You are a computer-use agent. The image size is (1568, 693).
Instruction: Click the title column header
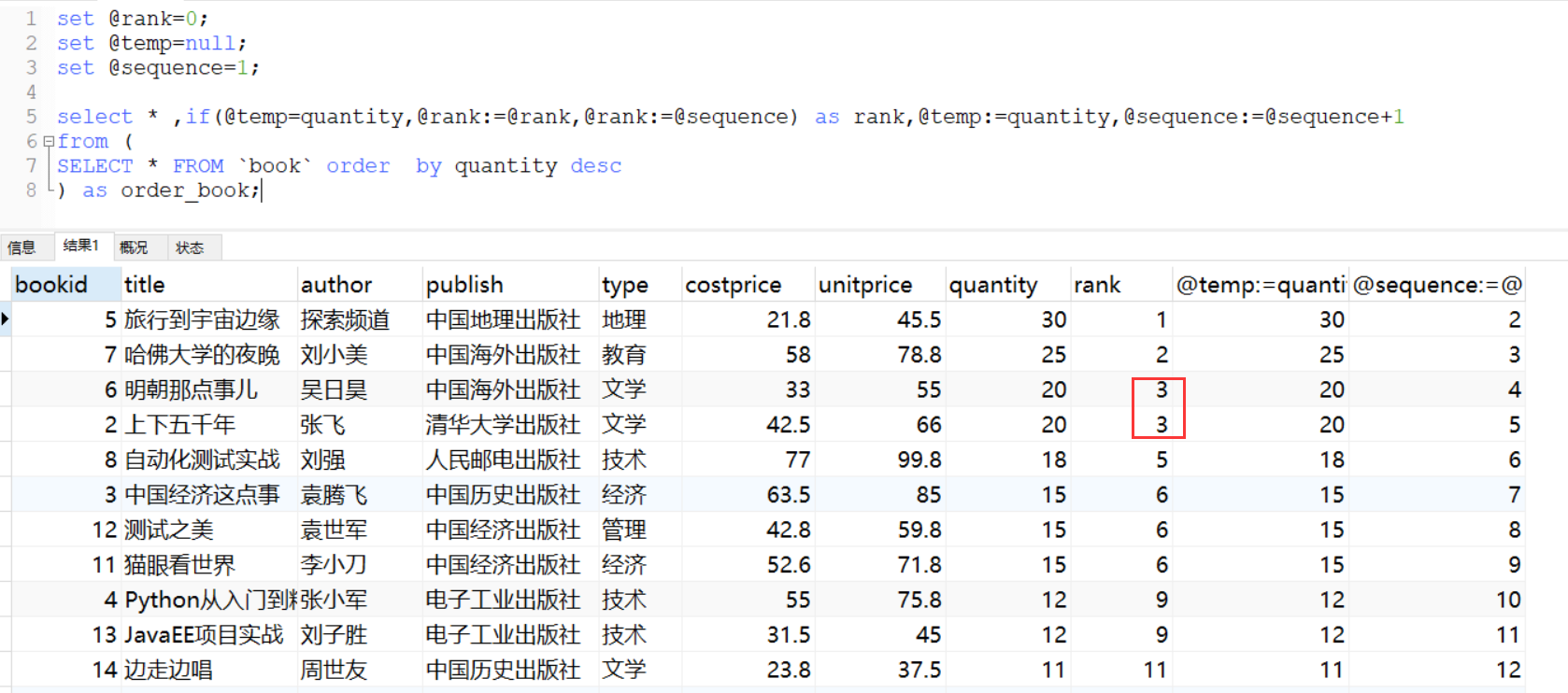click(208, 285)
